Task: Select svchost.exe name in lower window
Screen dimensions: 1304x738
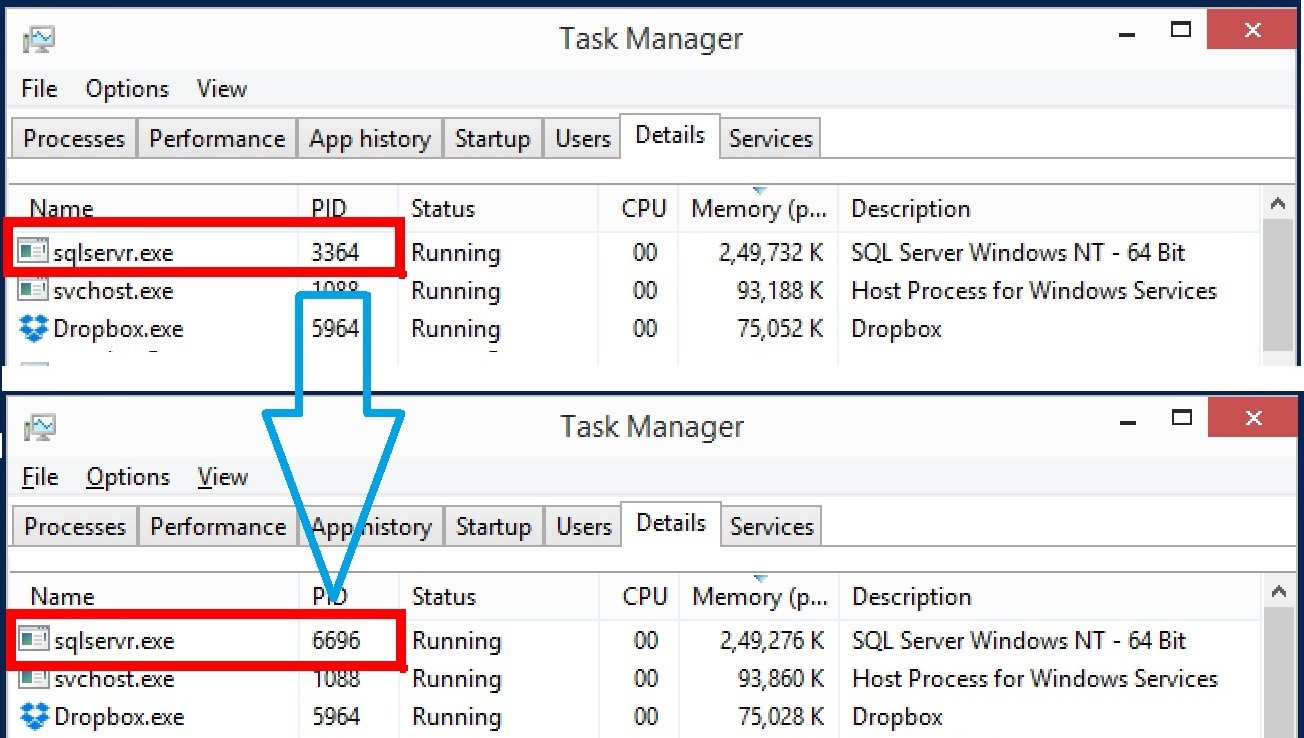Action: [114, 679]
